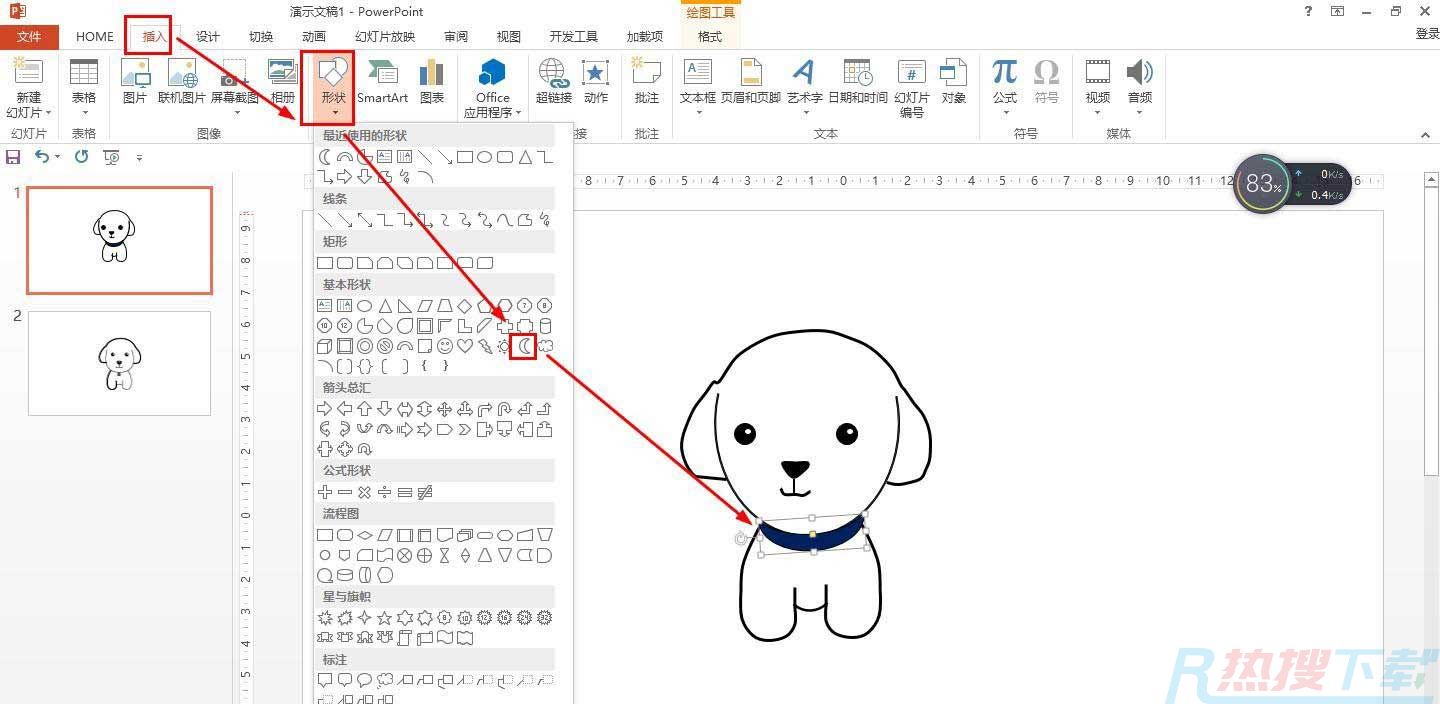The height and width of the screenshot is (704, 1440).
Task: Pick the Heart shape from the gallery
Action: coord(465,346)
